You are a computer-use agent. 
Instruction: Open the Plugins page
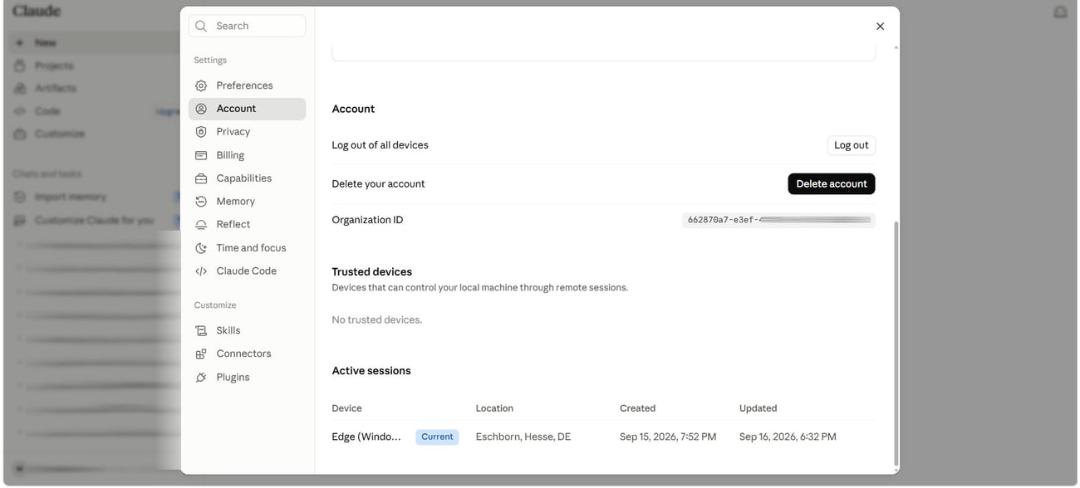click(x=247, y=377)
